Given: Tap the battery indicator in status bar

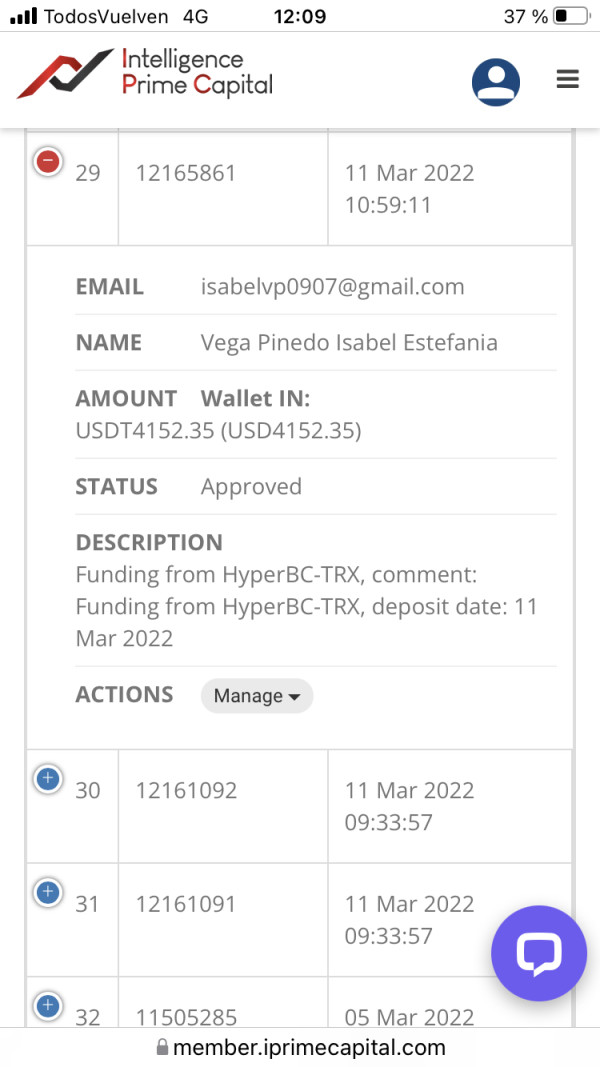Looking at the screenshot, I should pyautogui.click(x=571, y=17).
